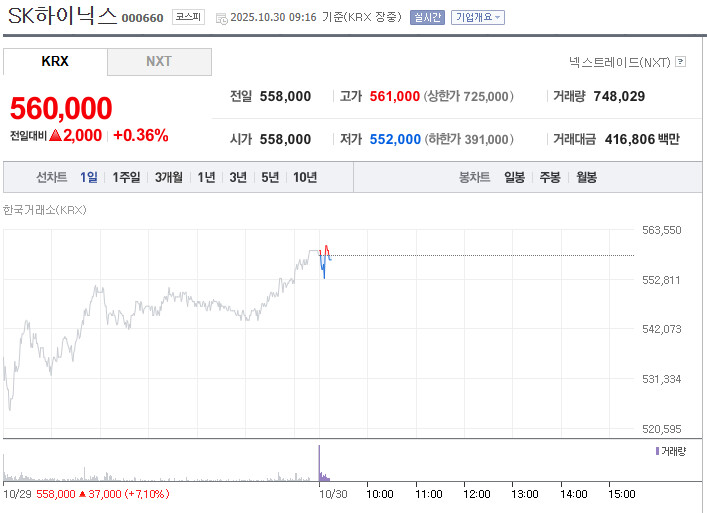707x513 pixels.
Task: Click the 실시간 badge button
Action: 427,18
